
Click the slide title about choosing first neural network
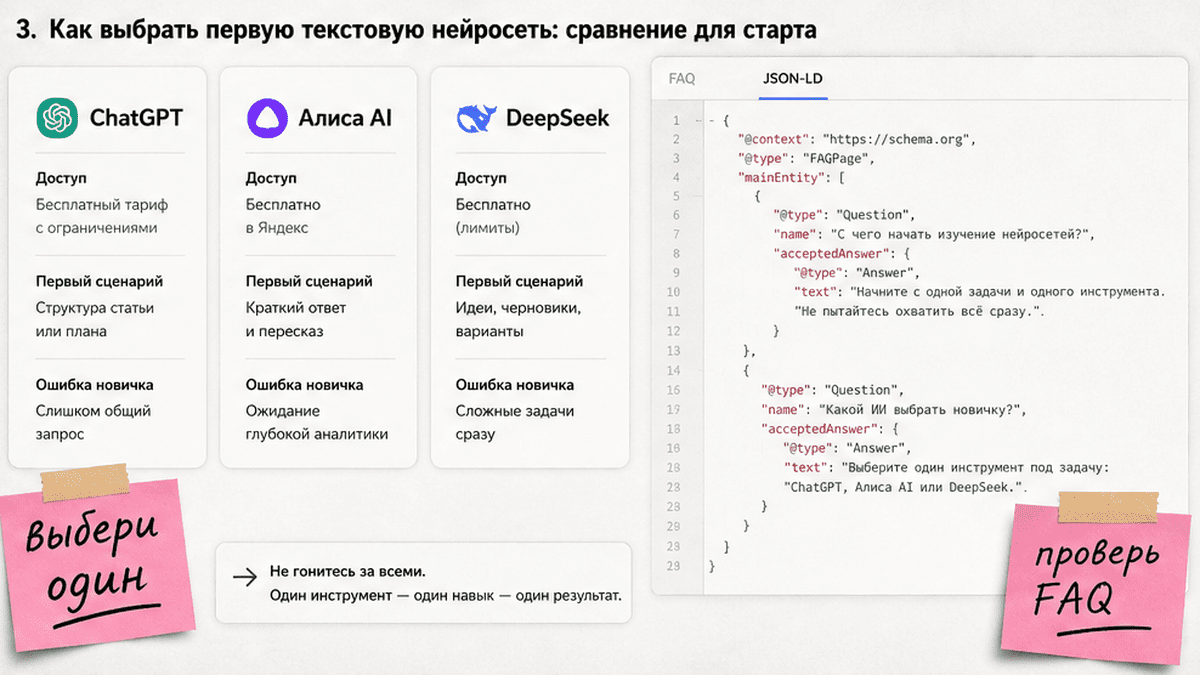coord(416,31)
